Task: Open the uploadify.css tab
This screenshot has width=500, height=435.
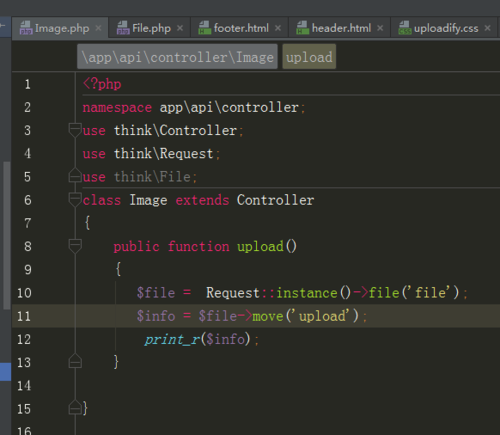Action: click(445, 28)
